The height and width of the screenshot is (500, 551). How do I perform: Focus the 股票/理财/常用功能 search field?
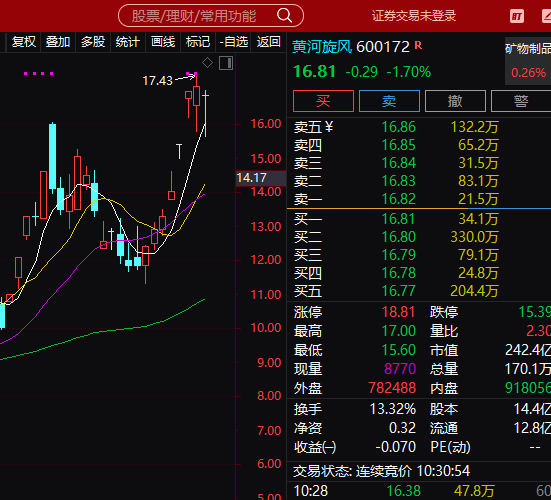211,16
